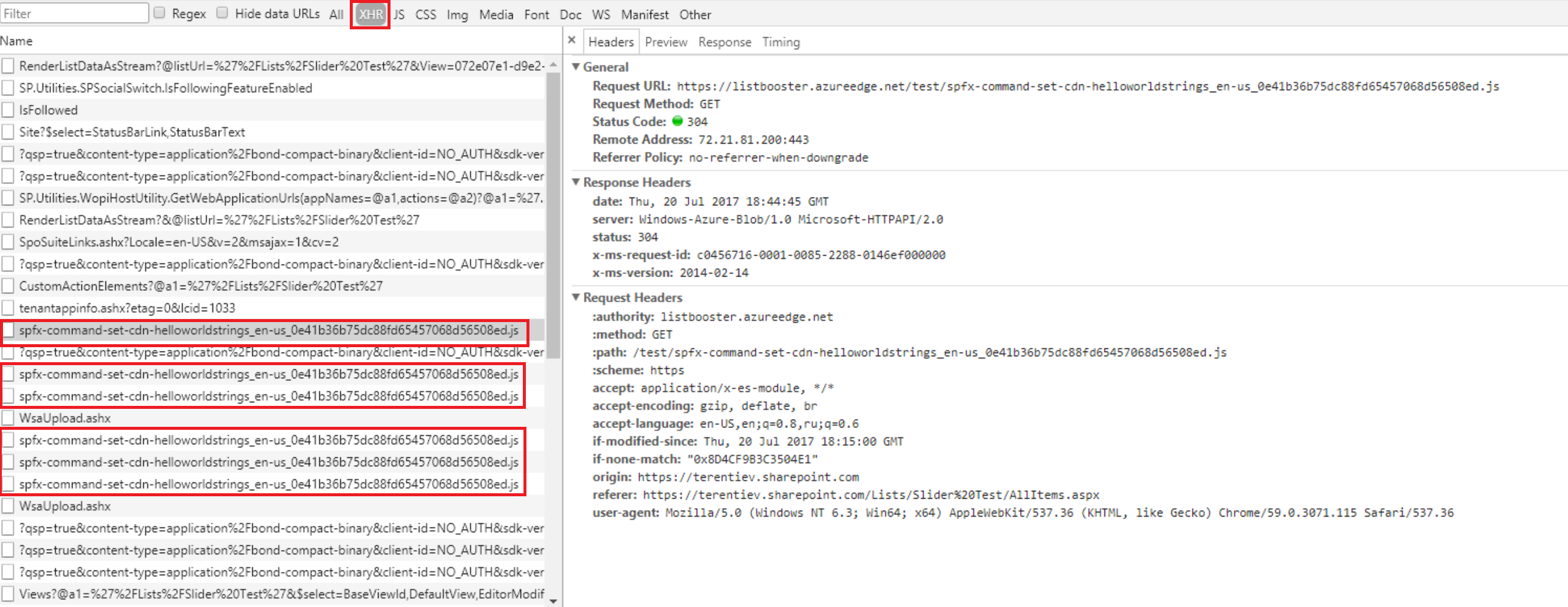This screenshot has width=1568, height=607.
Task: Click the Img filter
Action: tap(456, 14)
